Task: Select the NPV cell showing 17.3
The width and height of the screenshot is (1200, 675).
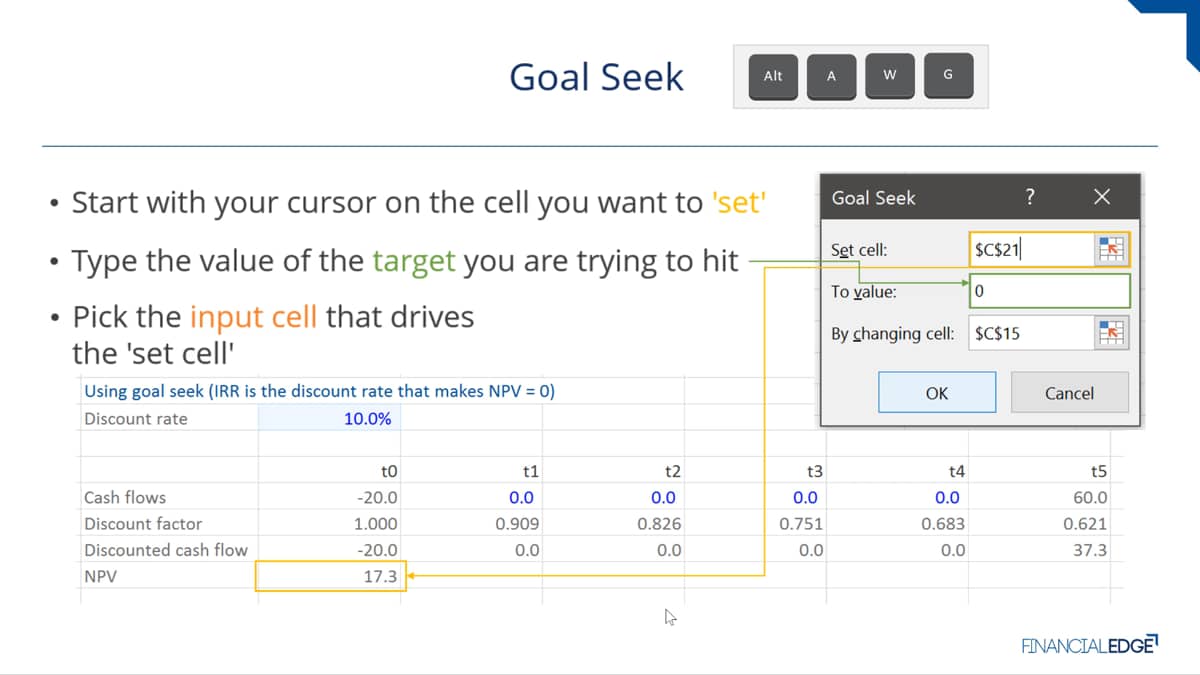Action: tap(331, 576)
